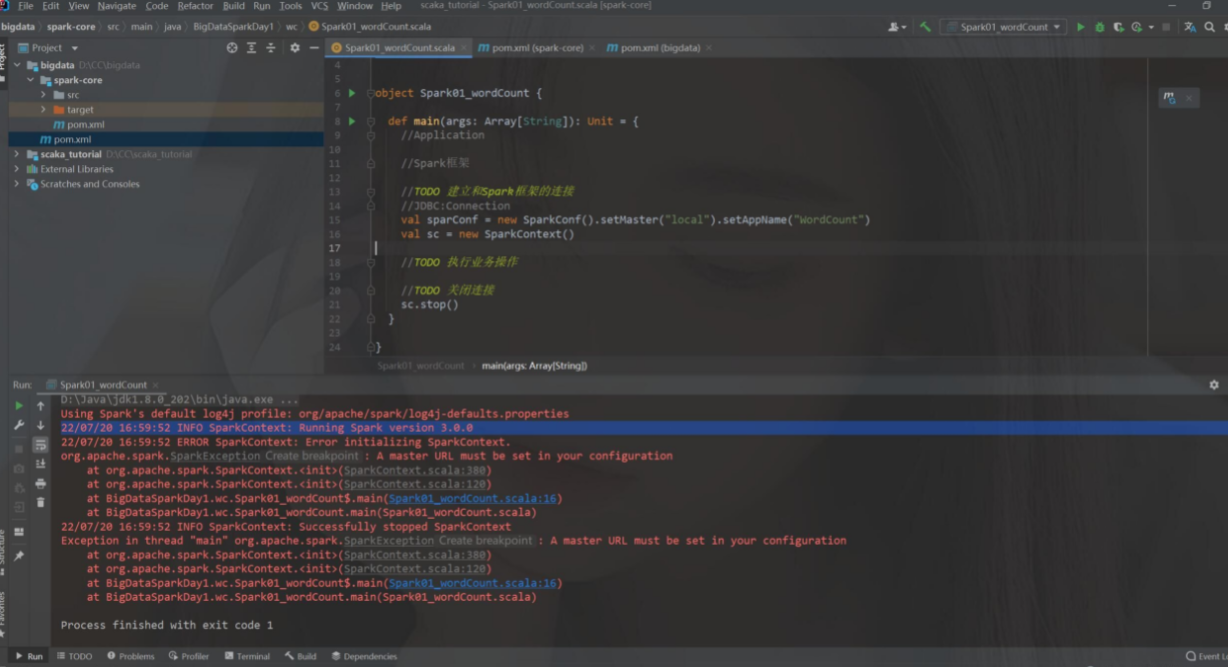The height and width of the screenshot is (667, 1228).
Task: Open the Refactor menu
Action: (x=195, y=6)
